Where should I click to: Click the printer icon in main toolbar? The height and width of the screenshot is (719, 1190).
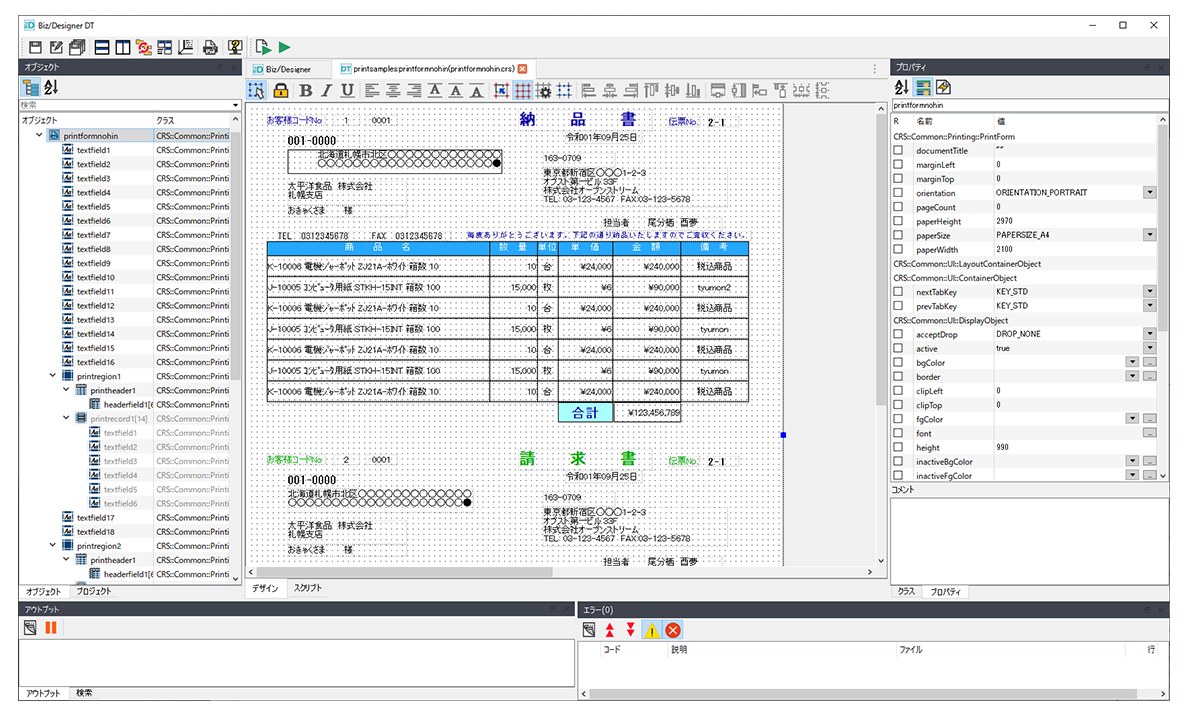pyautogui.click(x=210, y=47)
